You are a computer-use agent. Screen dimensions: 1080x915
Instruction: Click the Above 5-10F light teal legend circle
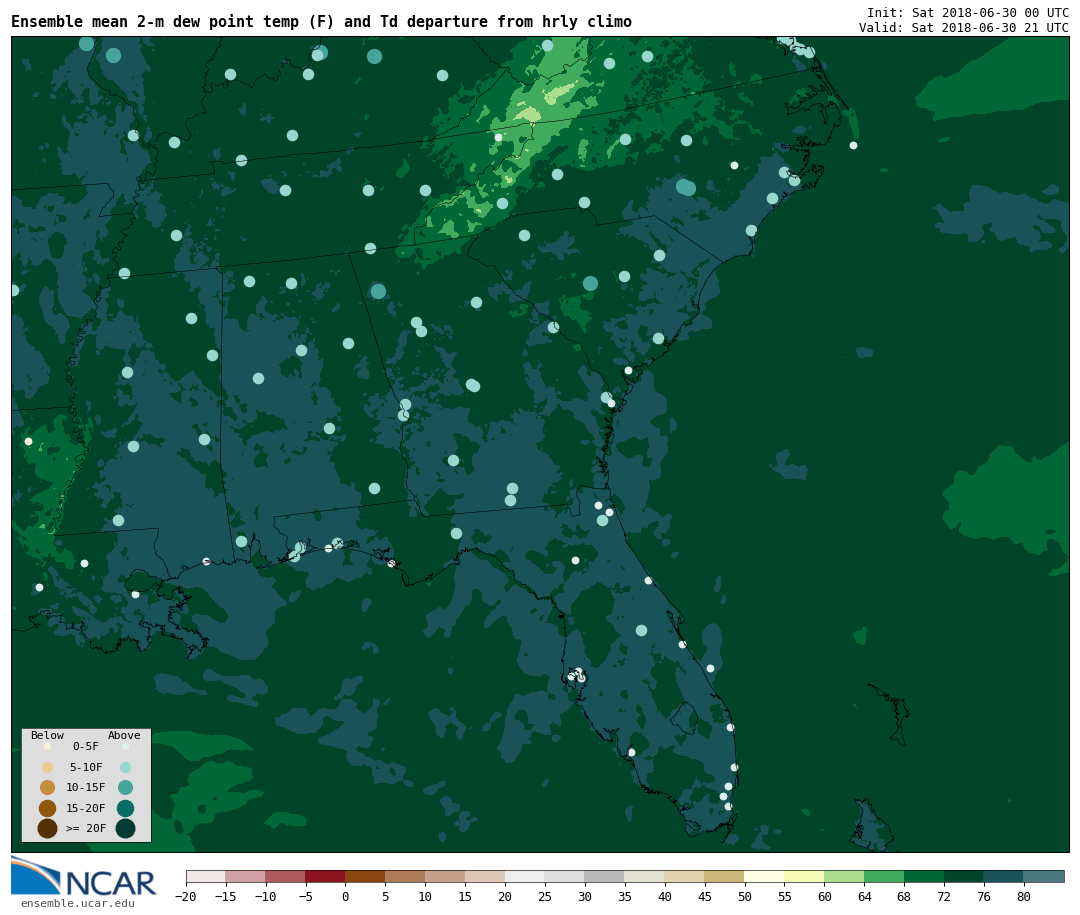125,767
